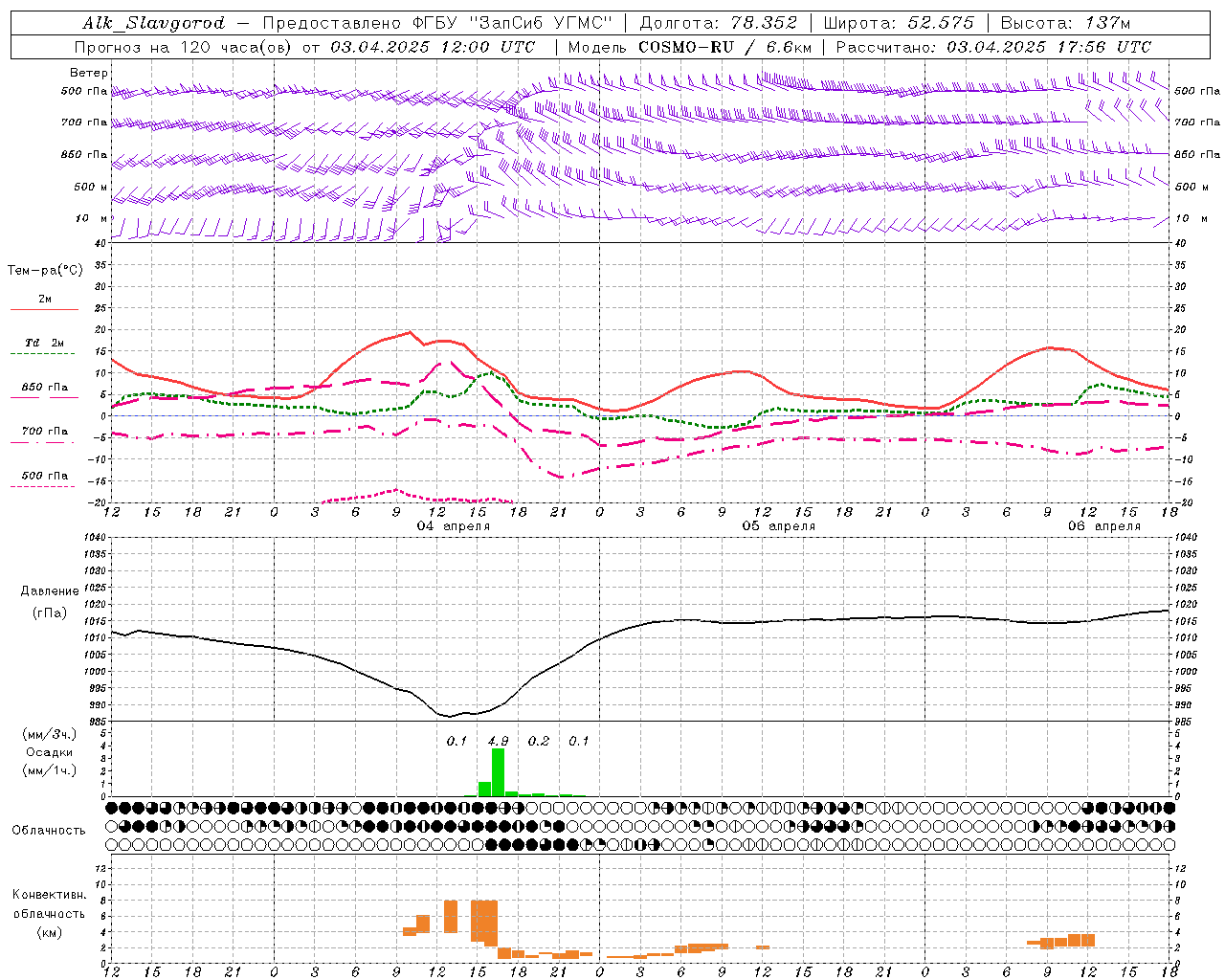Click the (гПа) unit under Давление

50,613
